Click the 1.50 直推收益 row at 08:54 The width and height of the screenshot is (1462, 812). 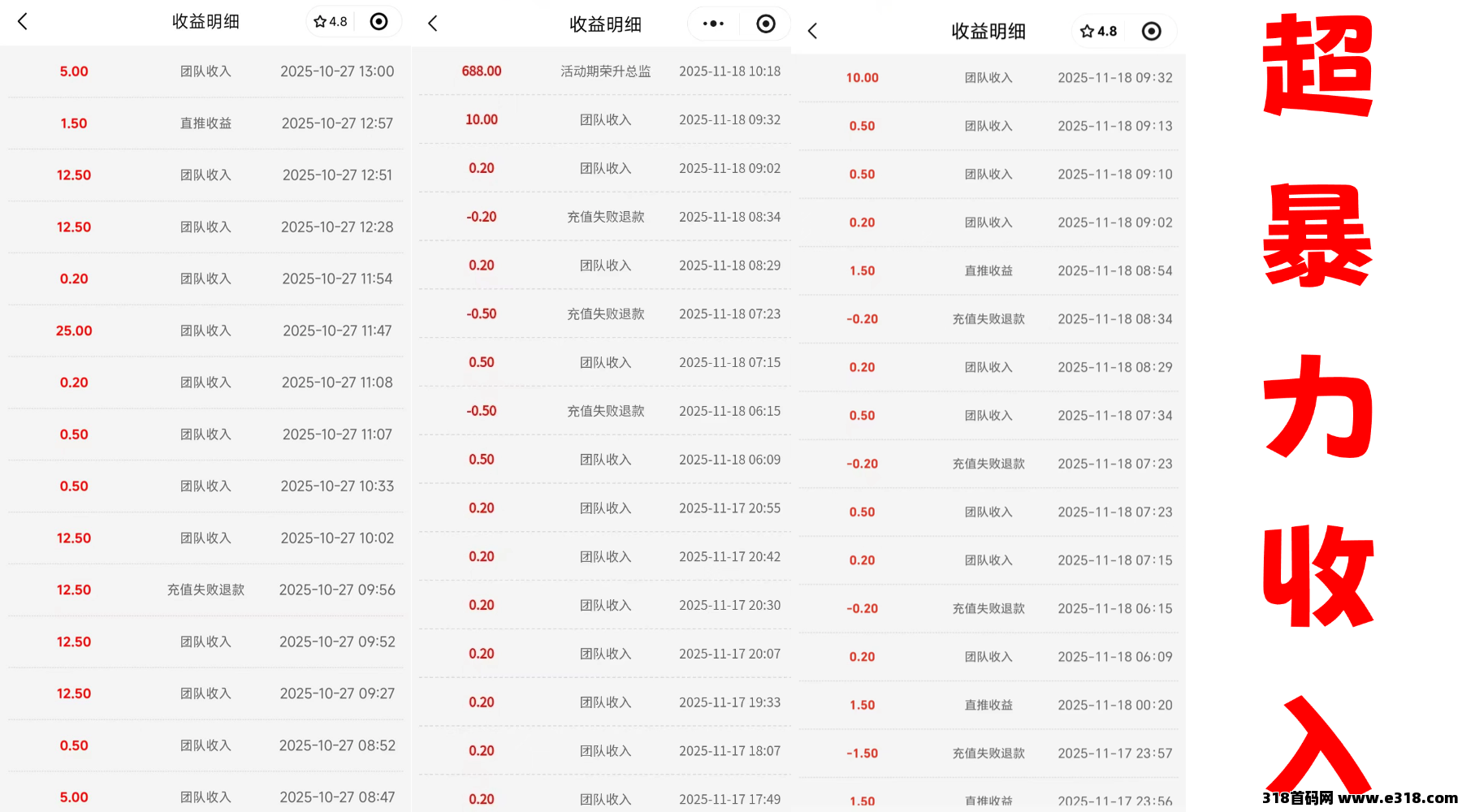tap(988, 271)
